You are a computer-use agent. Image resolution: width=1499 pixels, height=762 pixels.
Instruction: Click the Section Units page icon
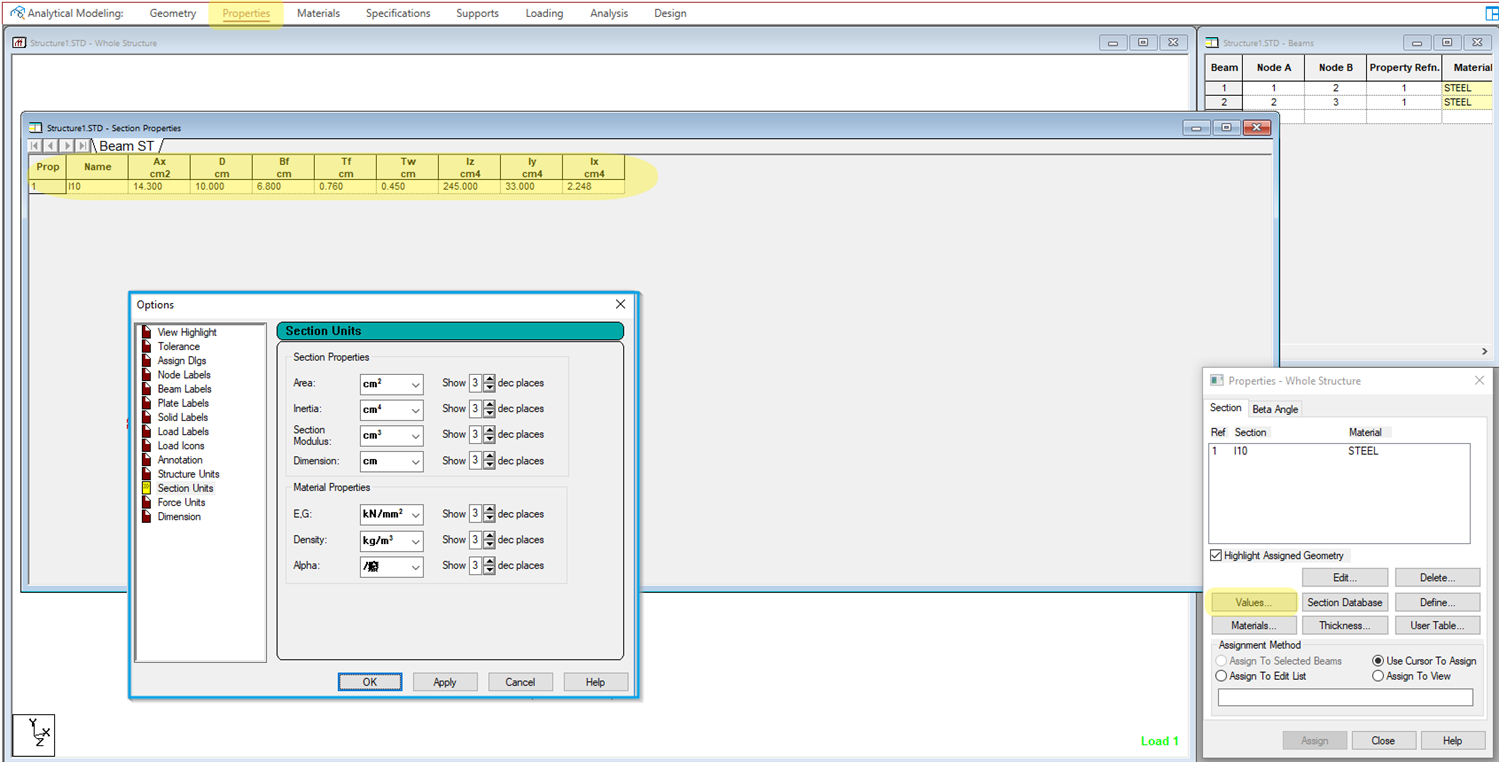146,488
